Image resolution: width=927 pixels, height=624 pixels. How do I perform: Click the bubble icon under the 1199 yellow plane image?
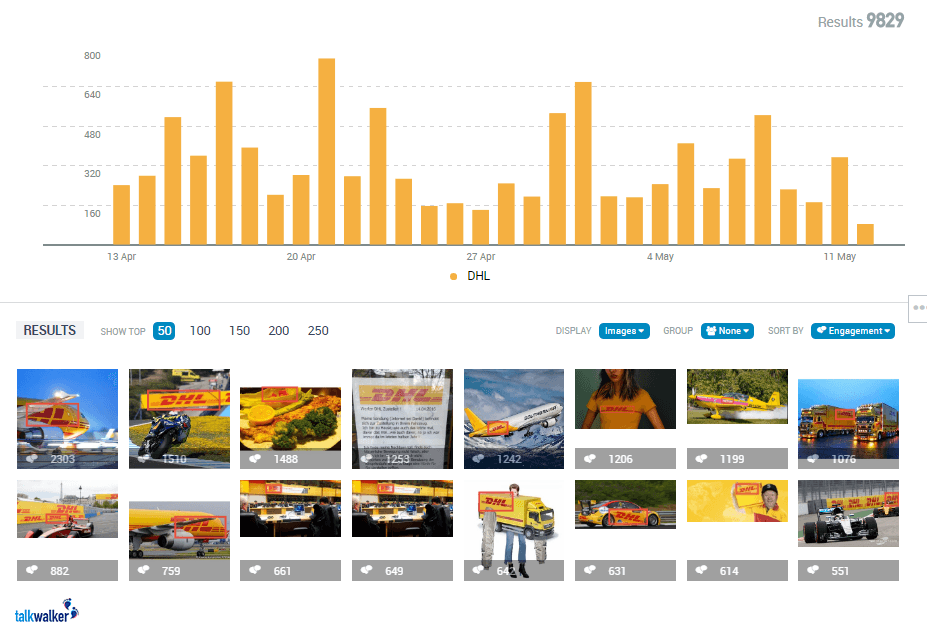click(700, 458)
